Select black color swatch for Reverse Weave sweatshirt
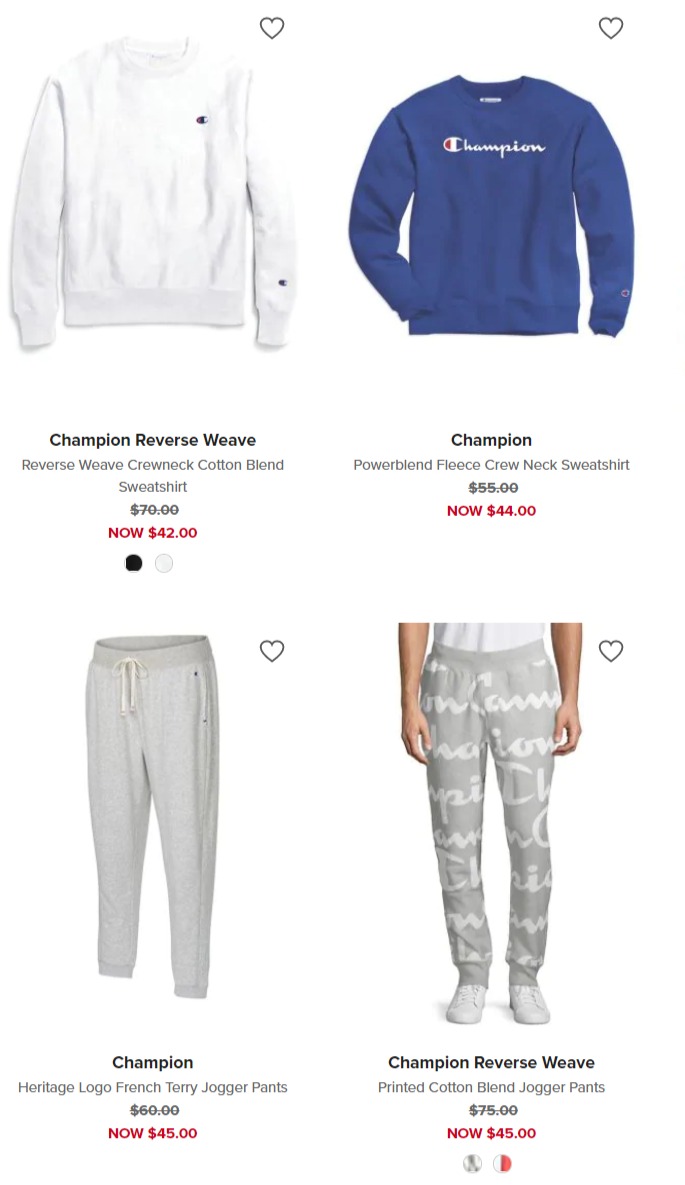Viewport: 685px width, 1185px height. 134,563
